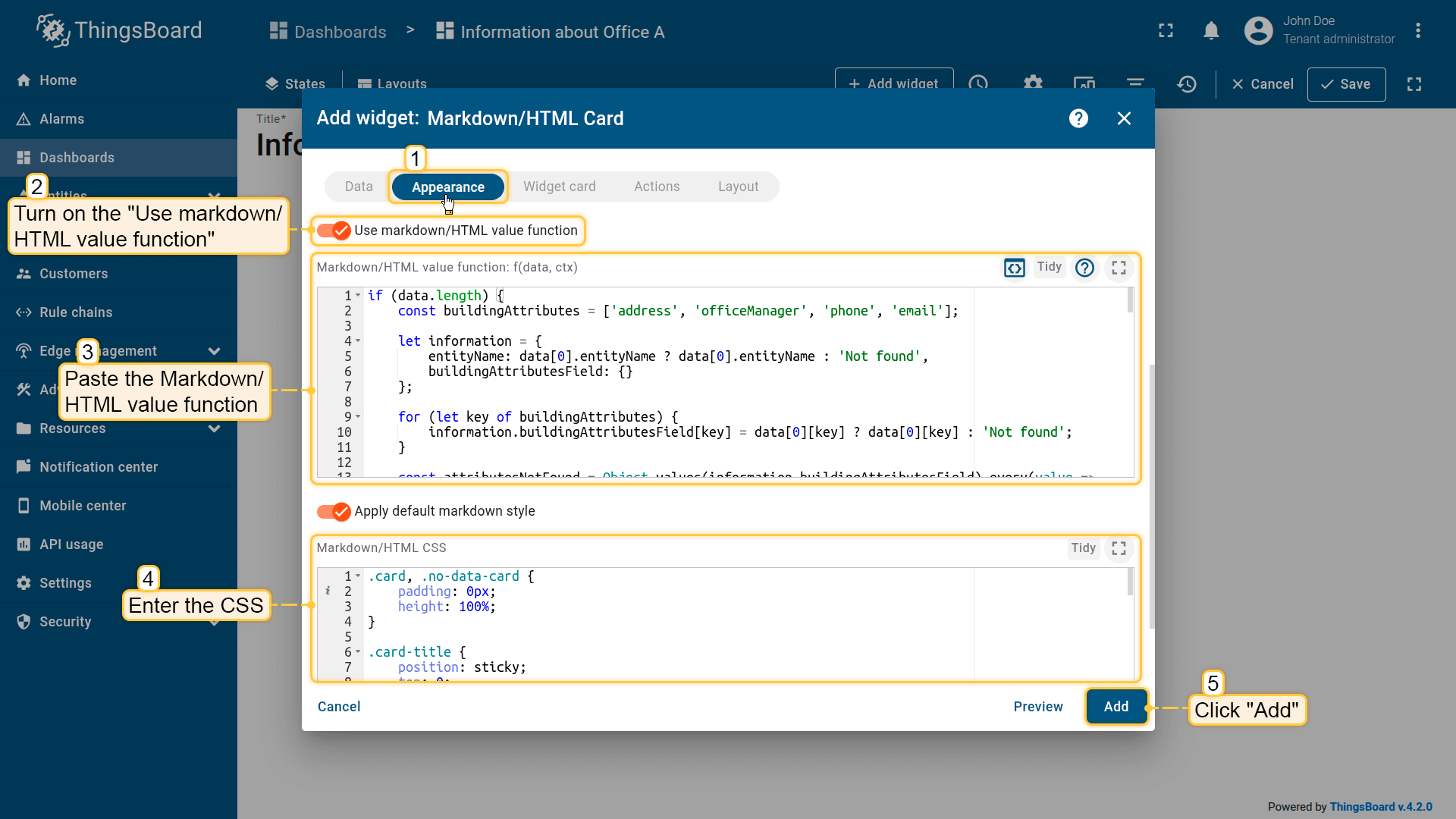The image size is (1456, 819).
Task: Expand value function editor to fullscreen
Action: coord(1119,268)
